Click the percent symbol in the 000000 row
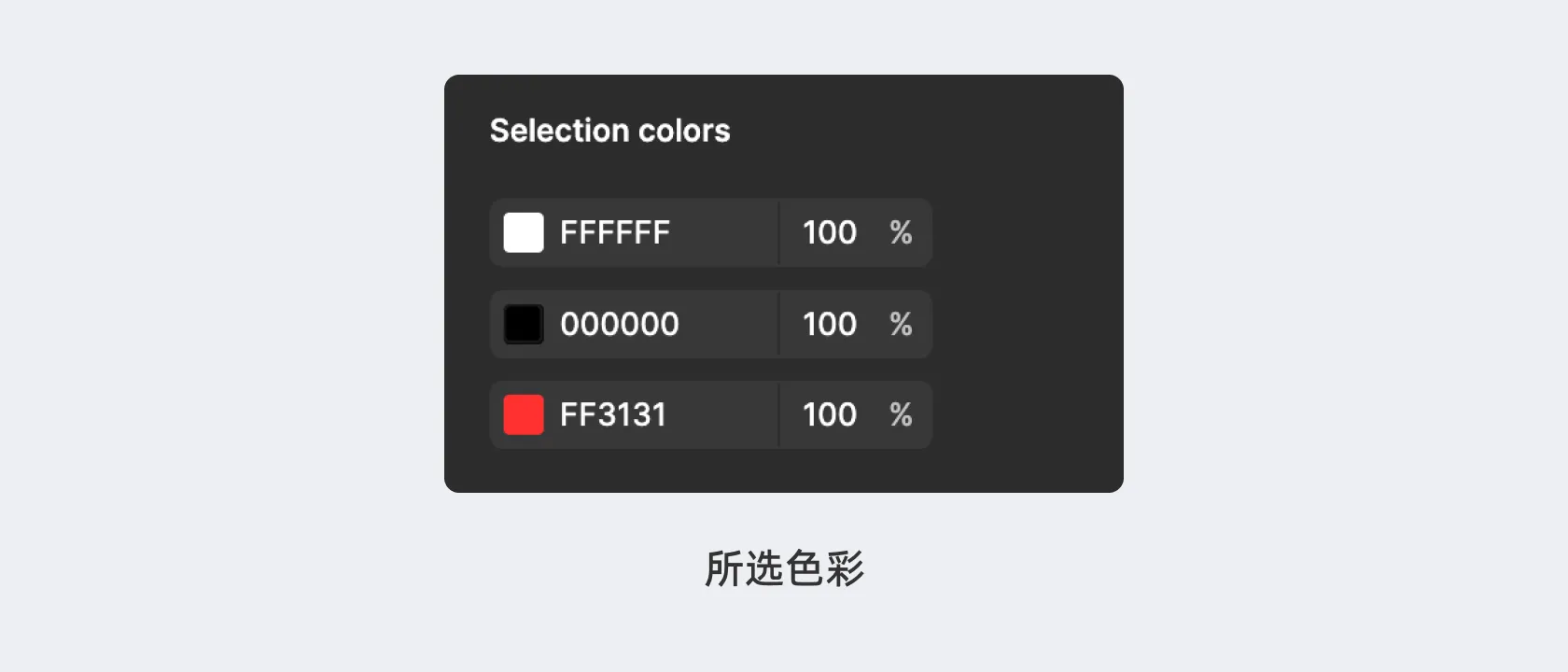Image resolution: width=1568 pixels, height=672 pixels. tap(901, 324)
